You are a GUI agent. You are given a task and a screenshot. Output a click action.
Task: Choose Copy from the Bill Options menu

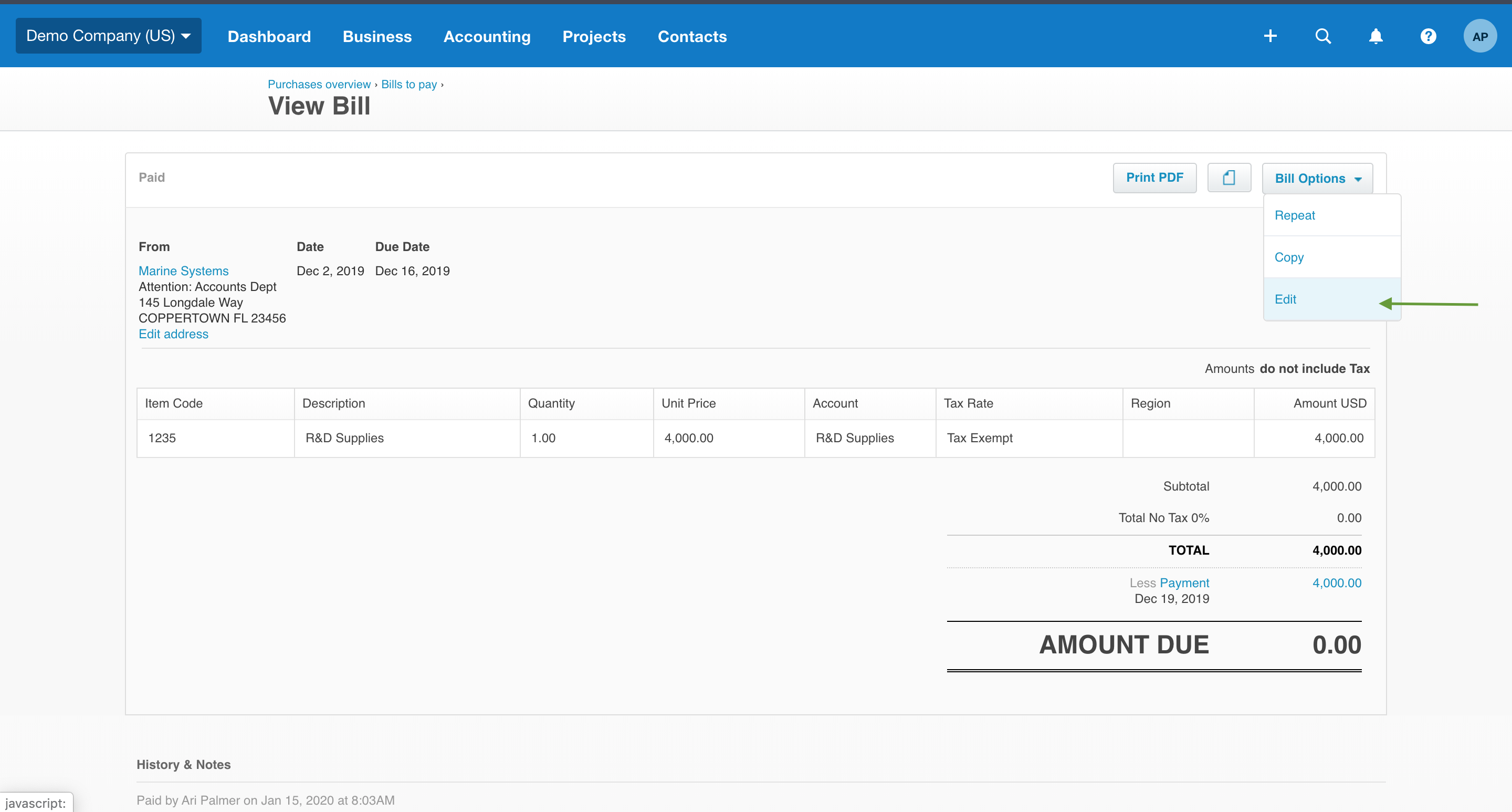pos(1289,257)
